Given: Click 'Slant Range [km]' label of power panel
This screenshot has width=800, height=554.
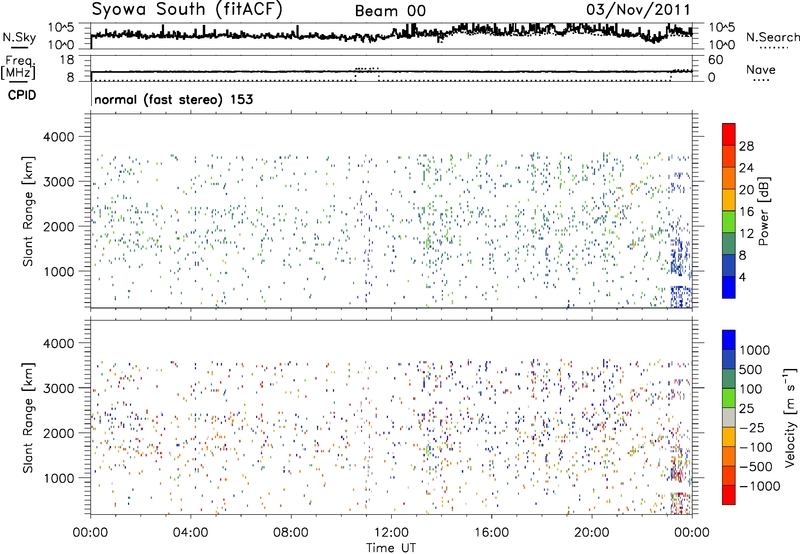Looking at the screenshot, I should pyautogui.click(x=28, y=211).
